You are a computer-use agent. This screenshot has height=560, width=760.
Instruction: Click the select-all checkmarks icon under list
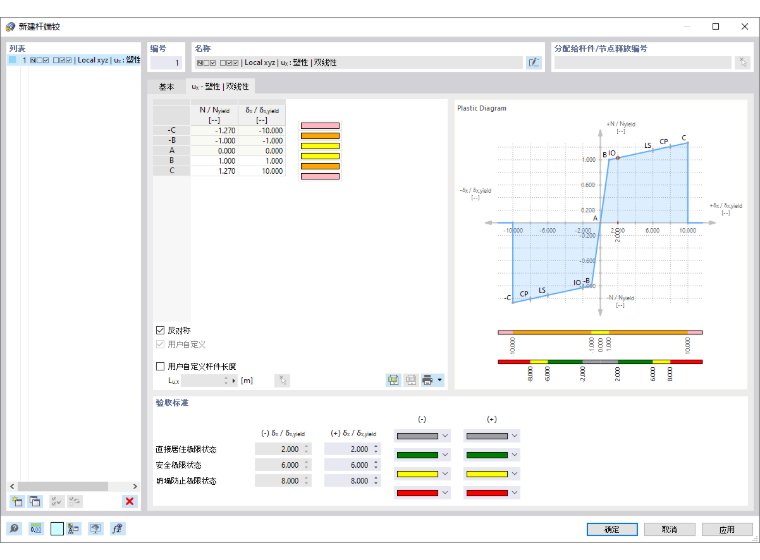(x=56, y=501)
